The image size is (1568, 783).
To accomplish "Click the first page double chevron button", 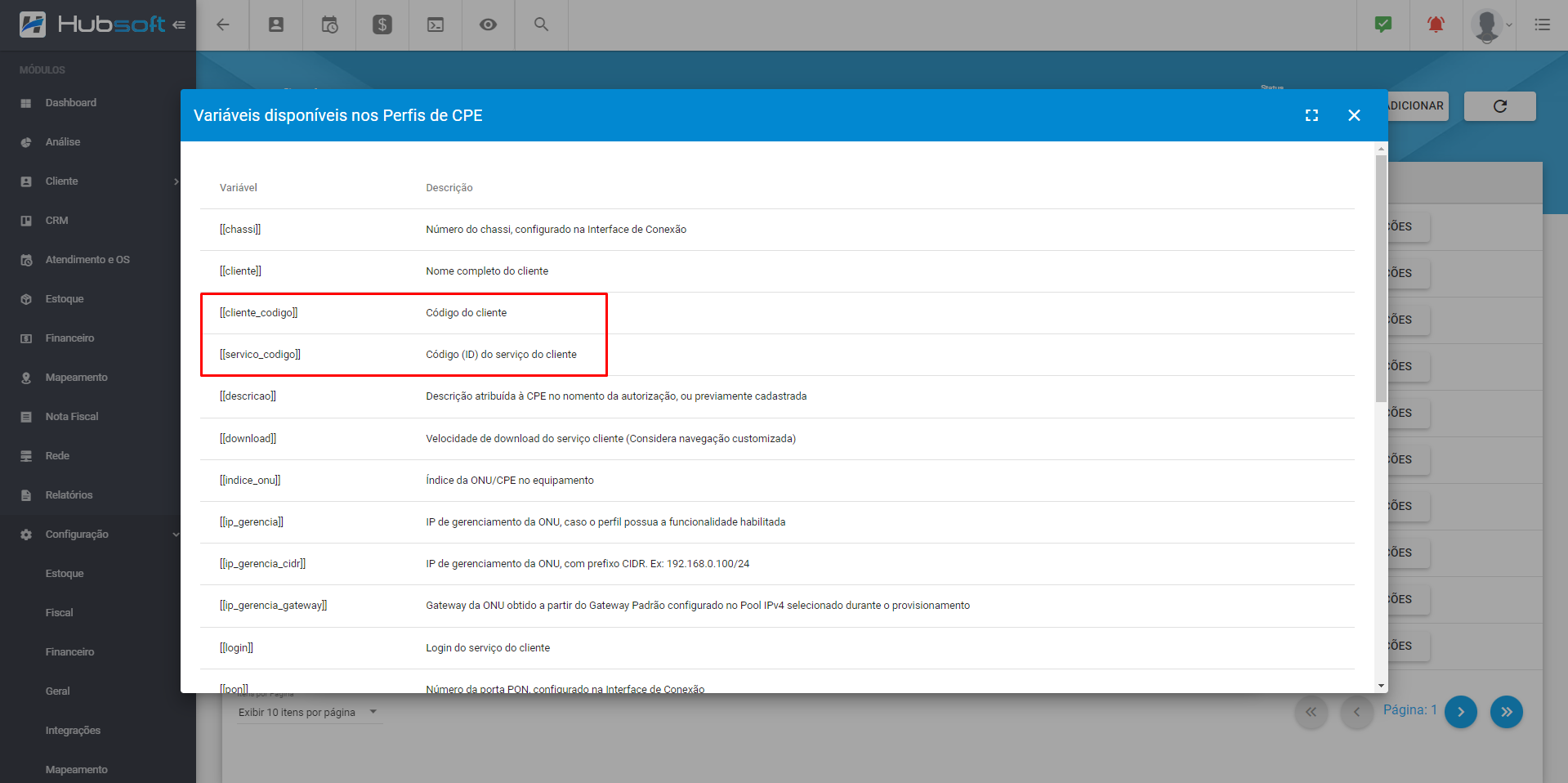I will [1311, 712].
